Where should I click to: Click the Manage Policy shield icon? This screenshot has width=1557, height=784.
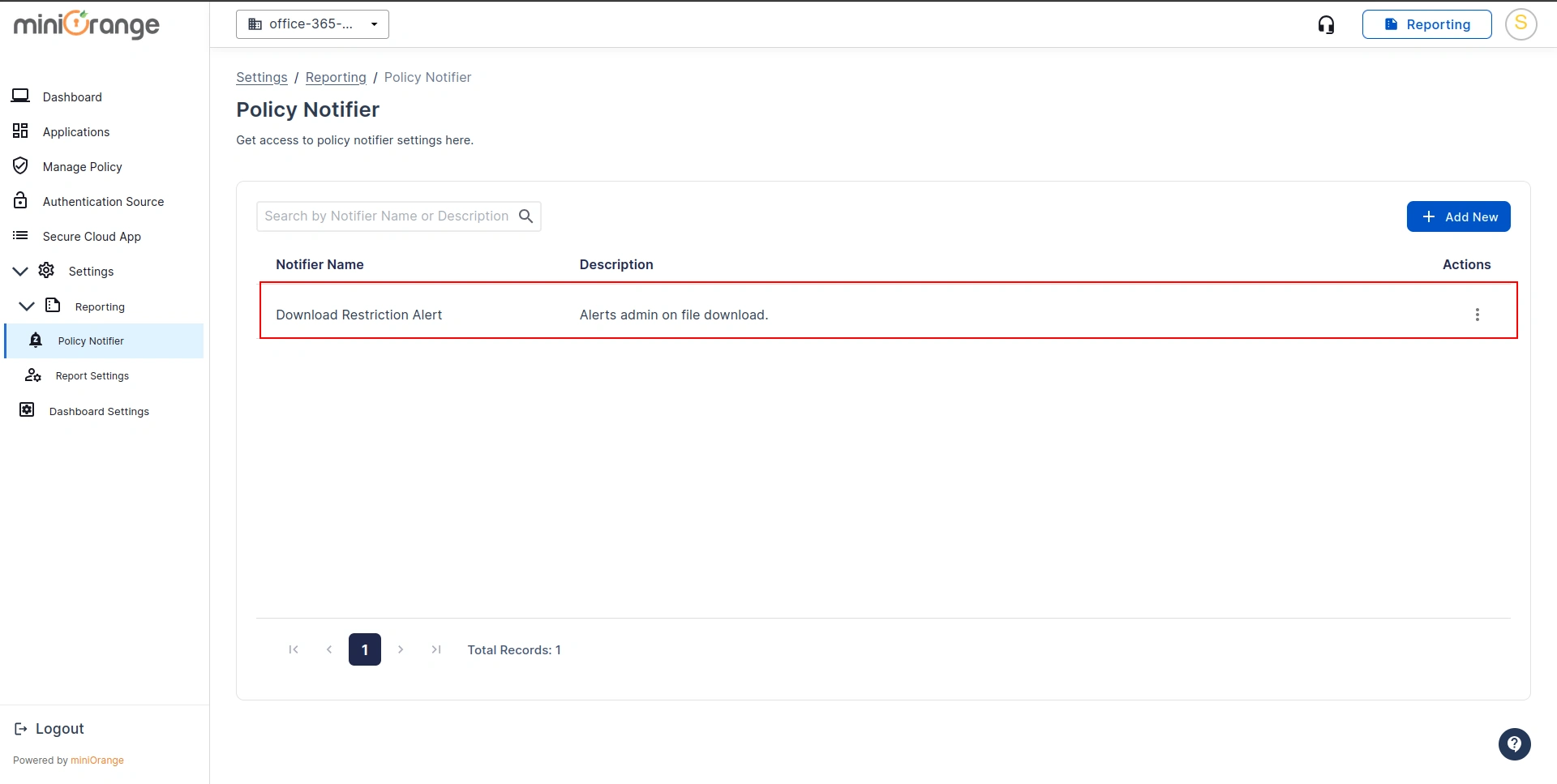tap(20, 165)
